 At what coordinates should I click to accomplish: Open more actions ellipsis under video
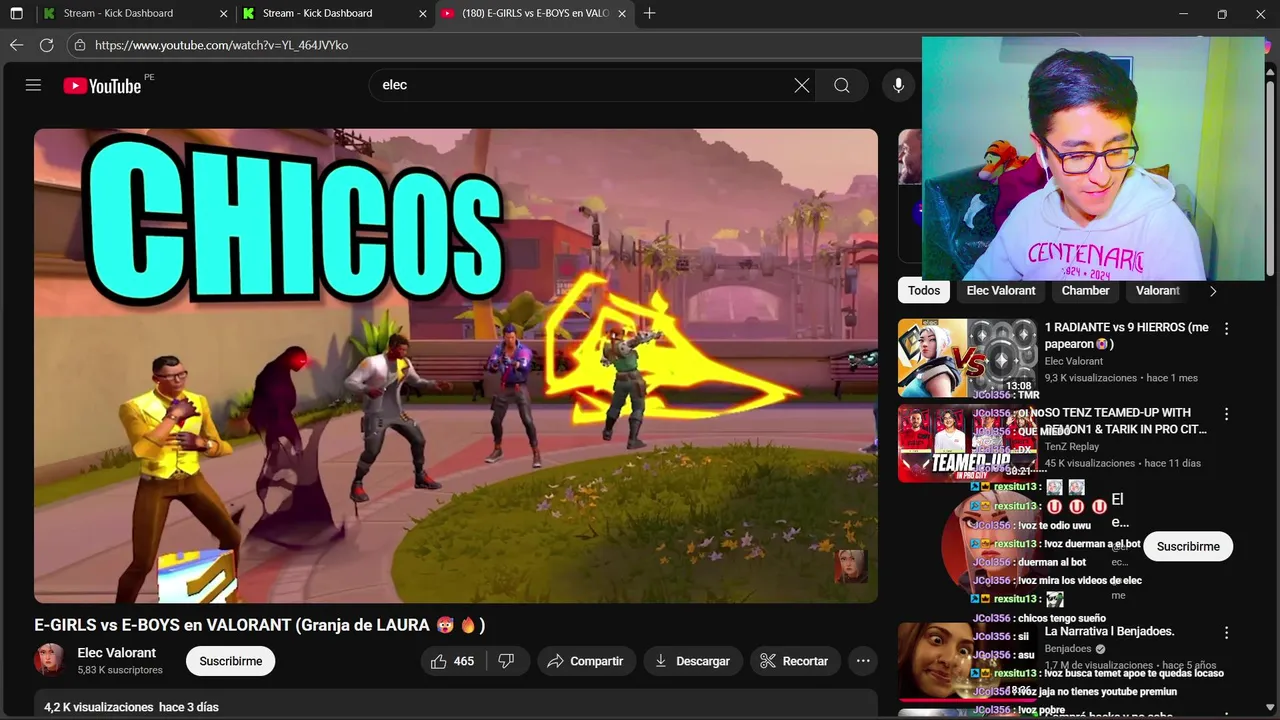pyautogui.click(x=863, y=661)
